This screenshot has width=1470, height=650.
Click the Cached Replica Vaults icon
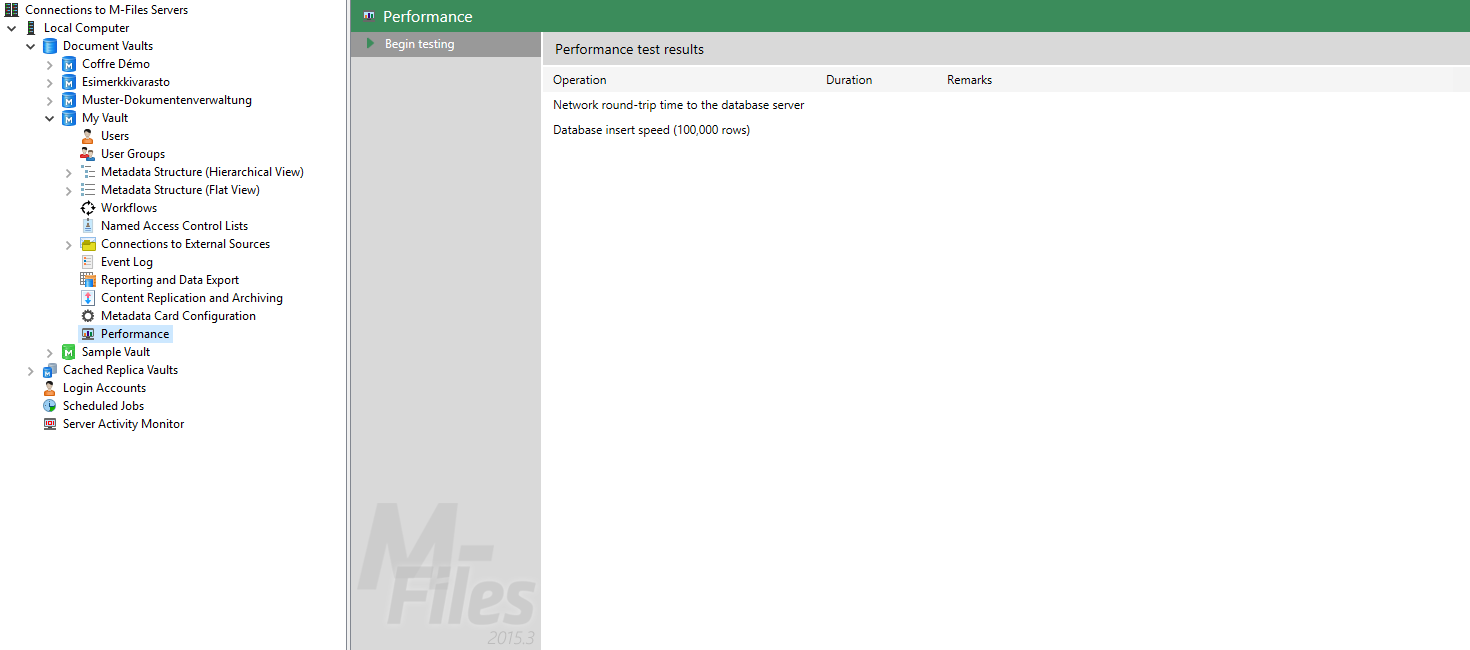pos(50,370)
